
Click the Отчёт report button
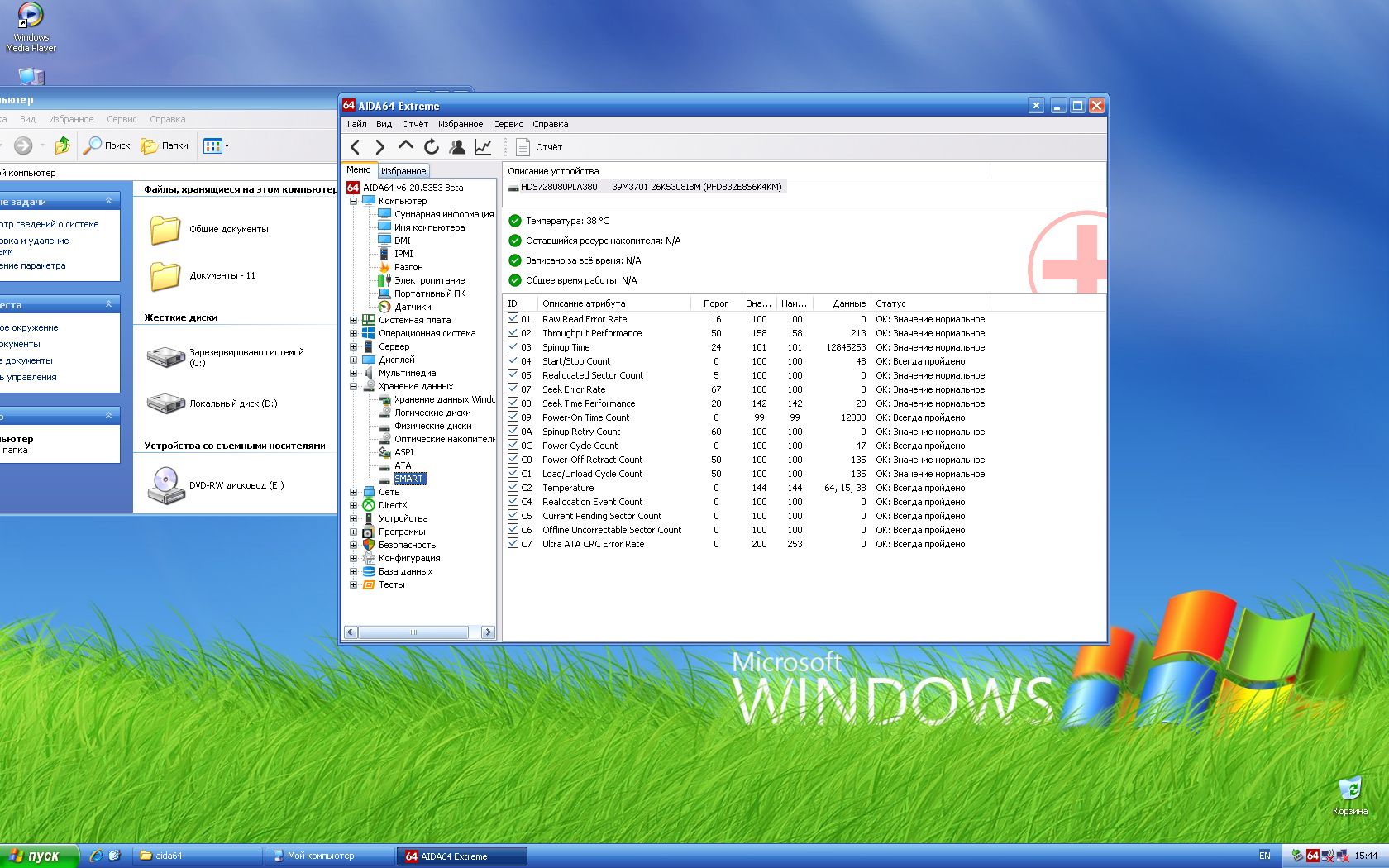pos(539,147)
